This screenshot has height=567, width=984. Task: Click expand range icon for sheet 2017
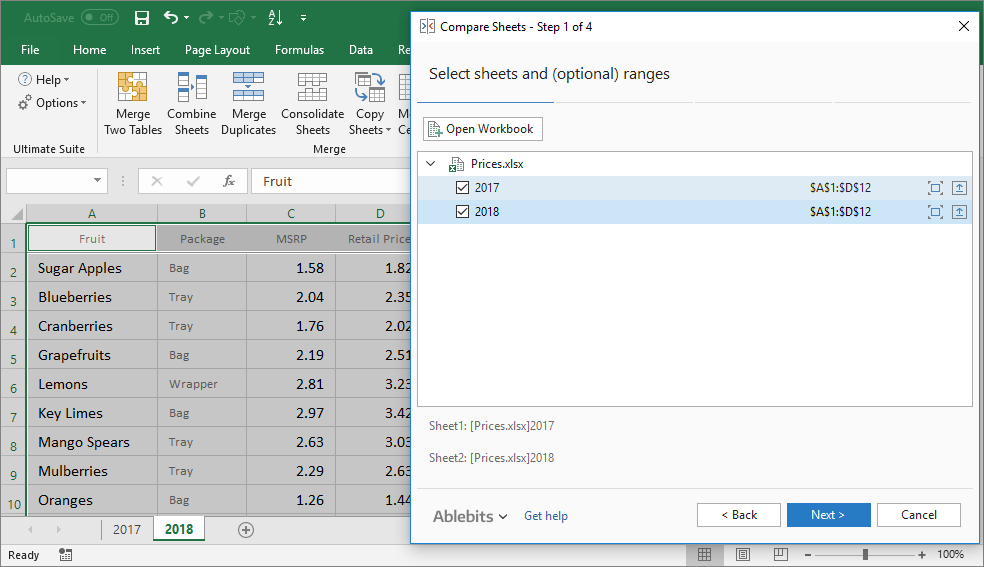[959, 188]
